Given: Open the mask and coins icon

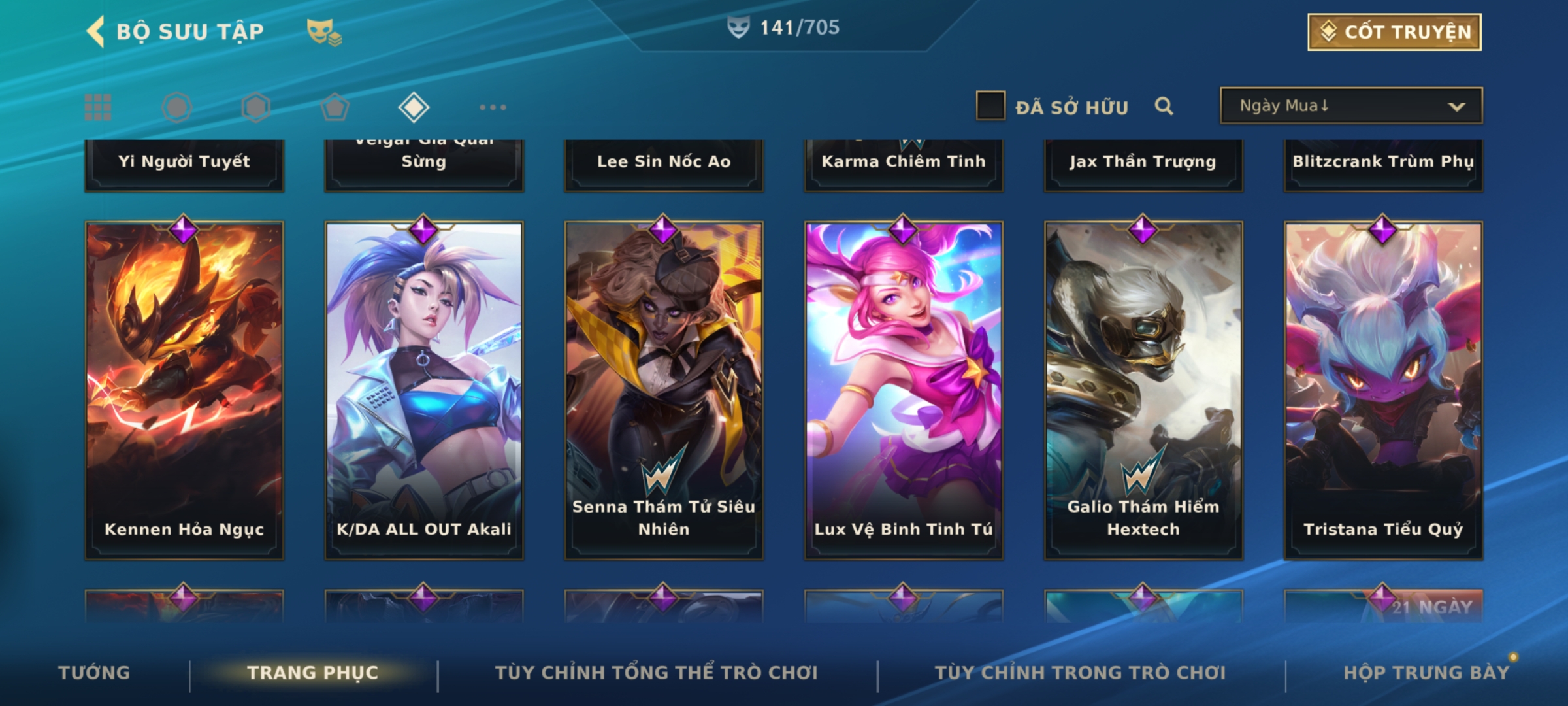Looking at the screenshot, I should pos(324,31).
